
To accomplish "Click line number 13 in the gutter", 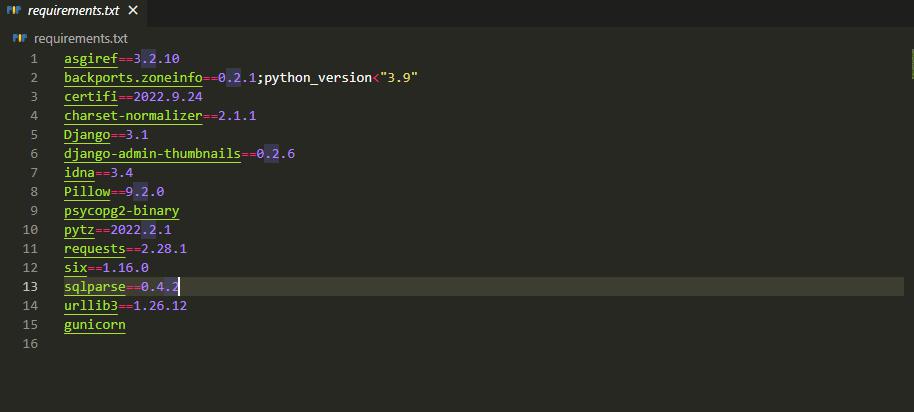I will pos(30,287).
